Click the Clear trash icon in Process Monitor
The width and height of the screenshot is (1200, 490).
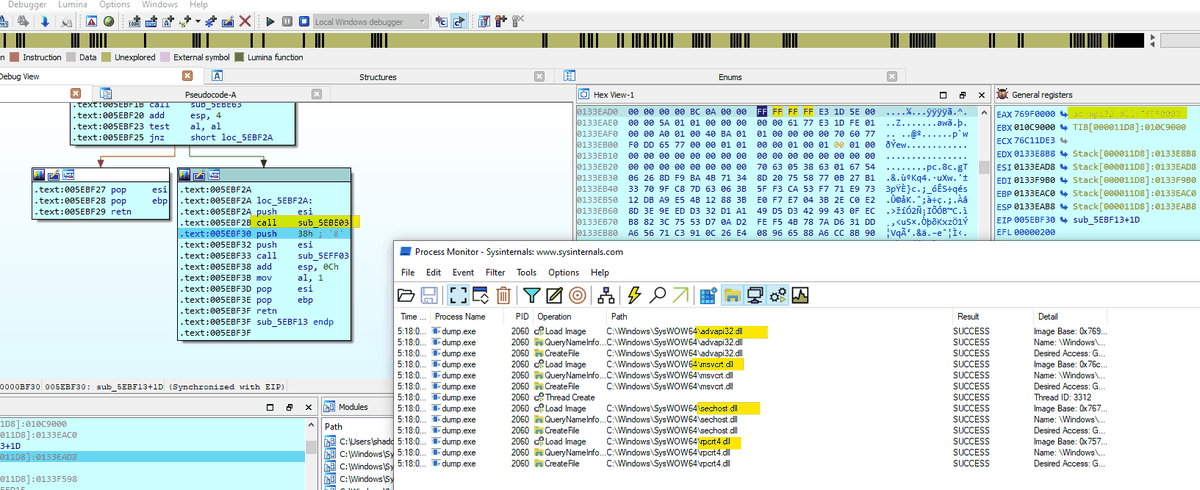(x=504, y=295)
